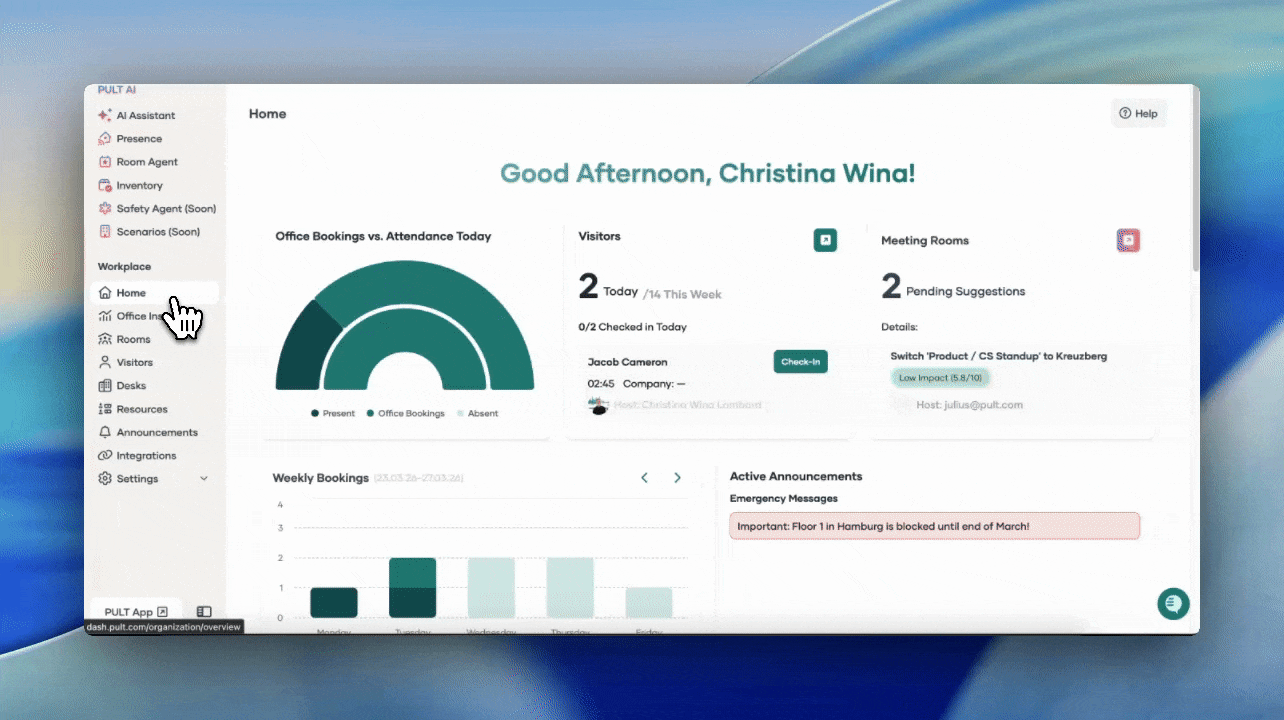The image size is (1284, 720).
Task: Select the Room Agent icon
Action: click(105, 162)
